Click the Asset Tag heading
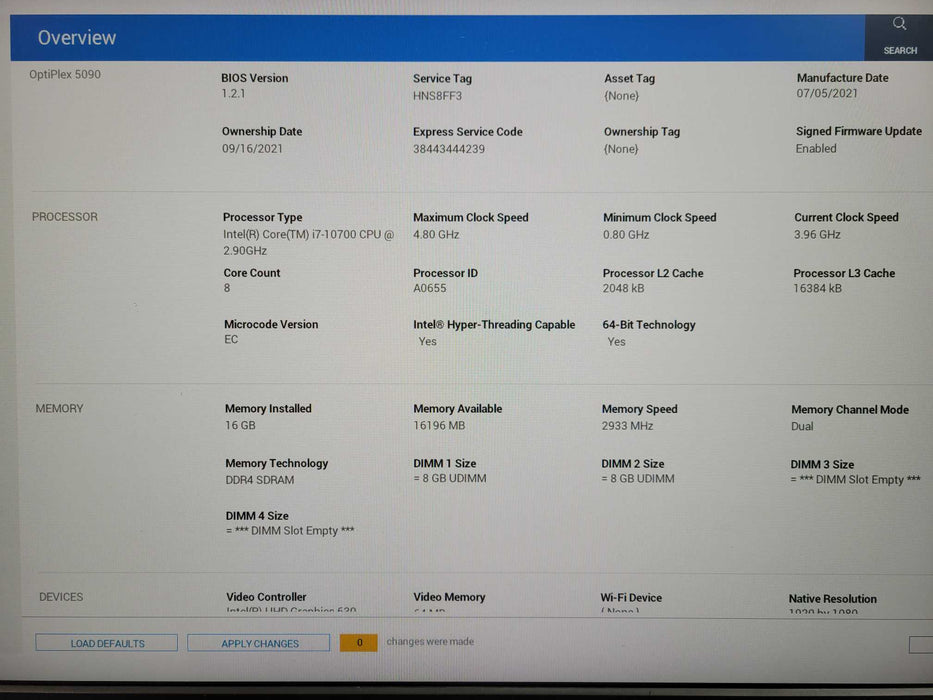The image size is (933, 700). click(629, 78)
